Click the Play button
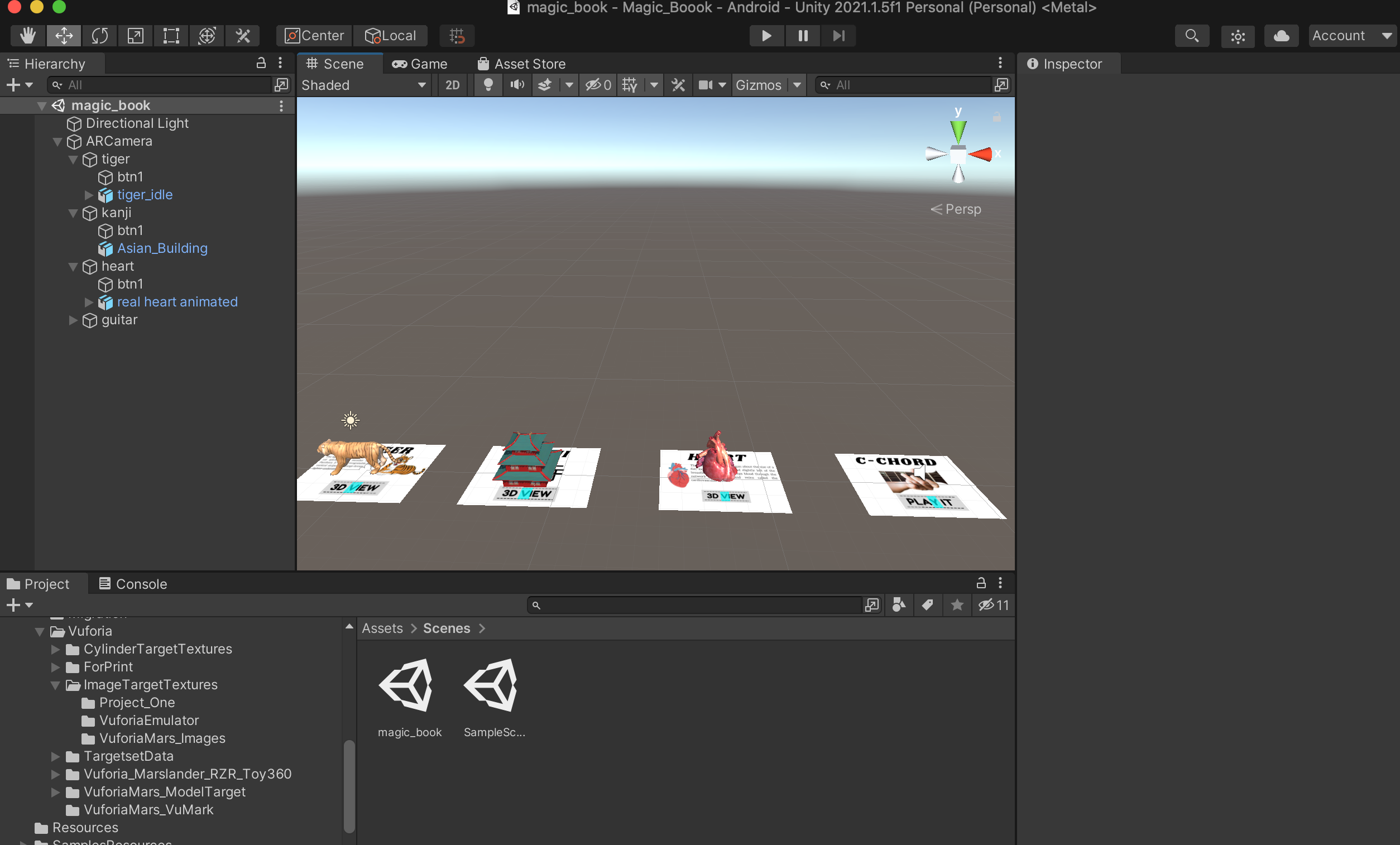The height and width of the screenshot is (845, 1400). 766,36
